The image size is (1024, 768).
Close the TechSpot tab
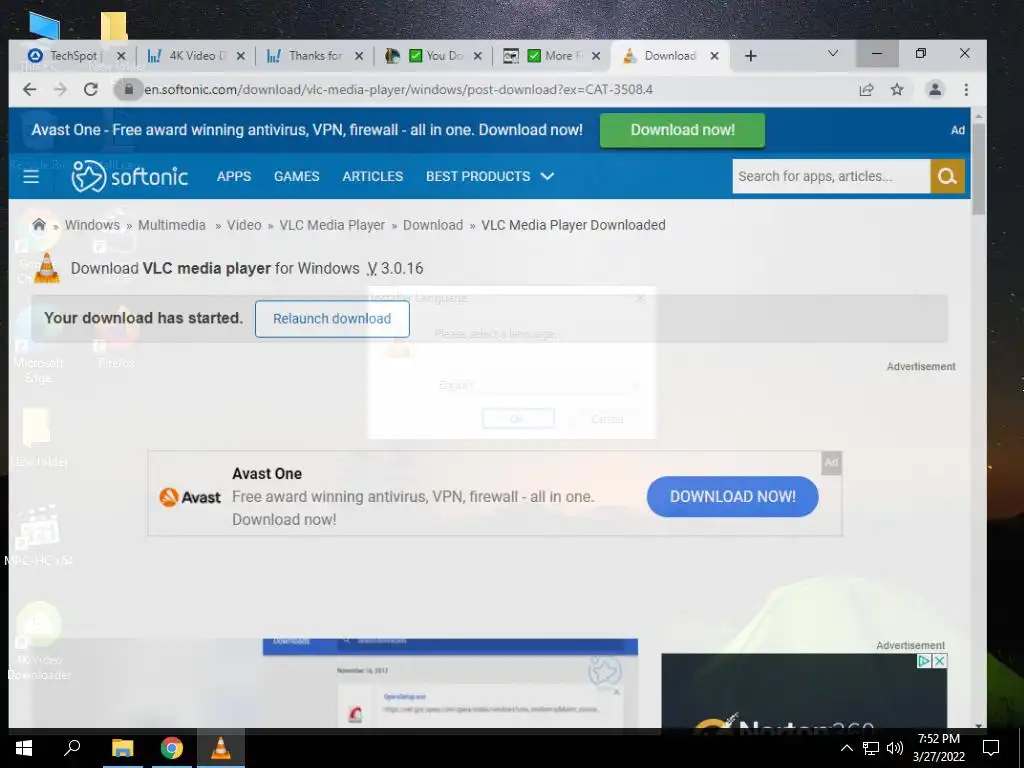point(121,56)
